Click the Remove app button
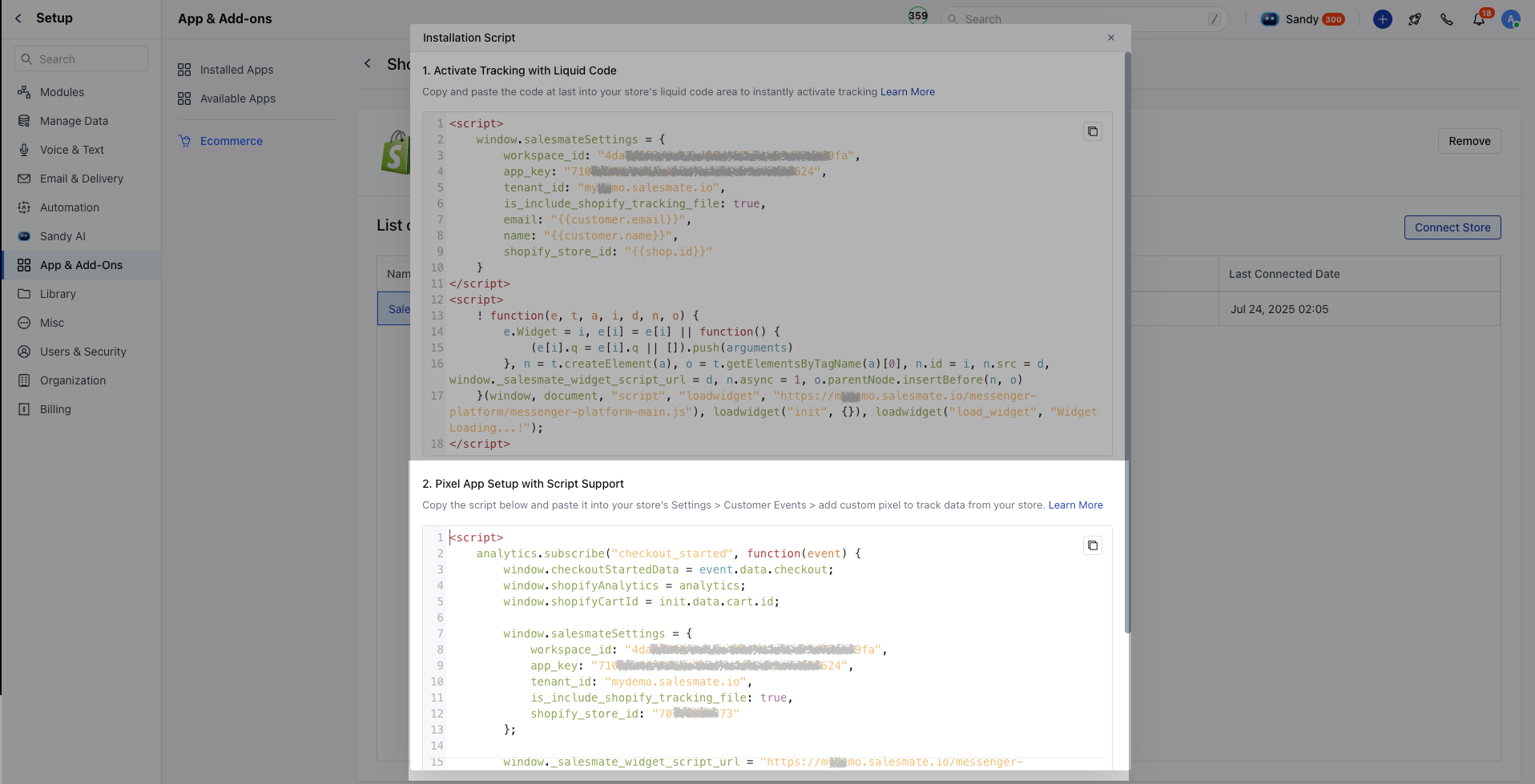Image resolution: width=1535 pixels, height=784 pixels. [x=1469, y=141]
